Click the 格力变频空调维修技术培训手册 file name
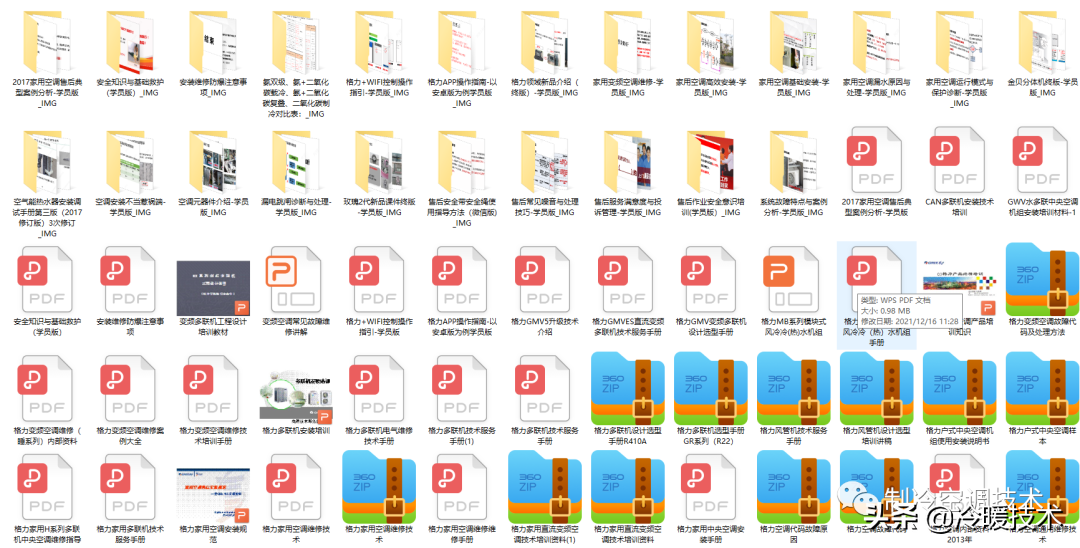Image resolution: width=1080 pixels, height=548 pixels. 213,436
